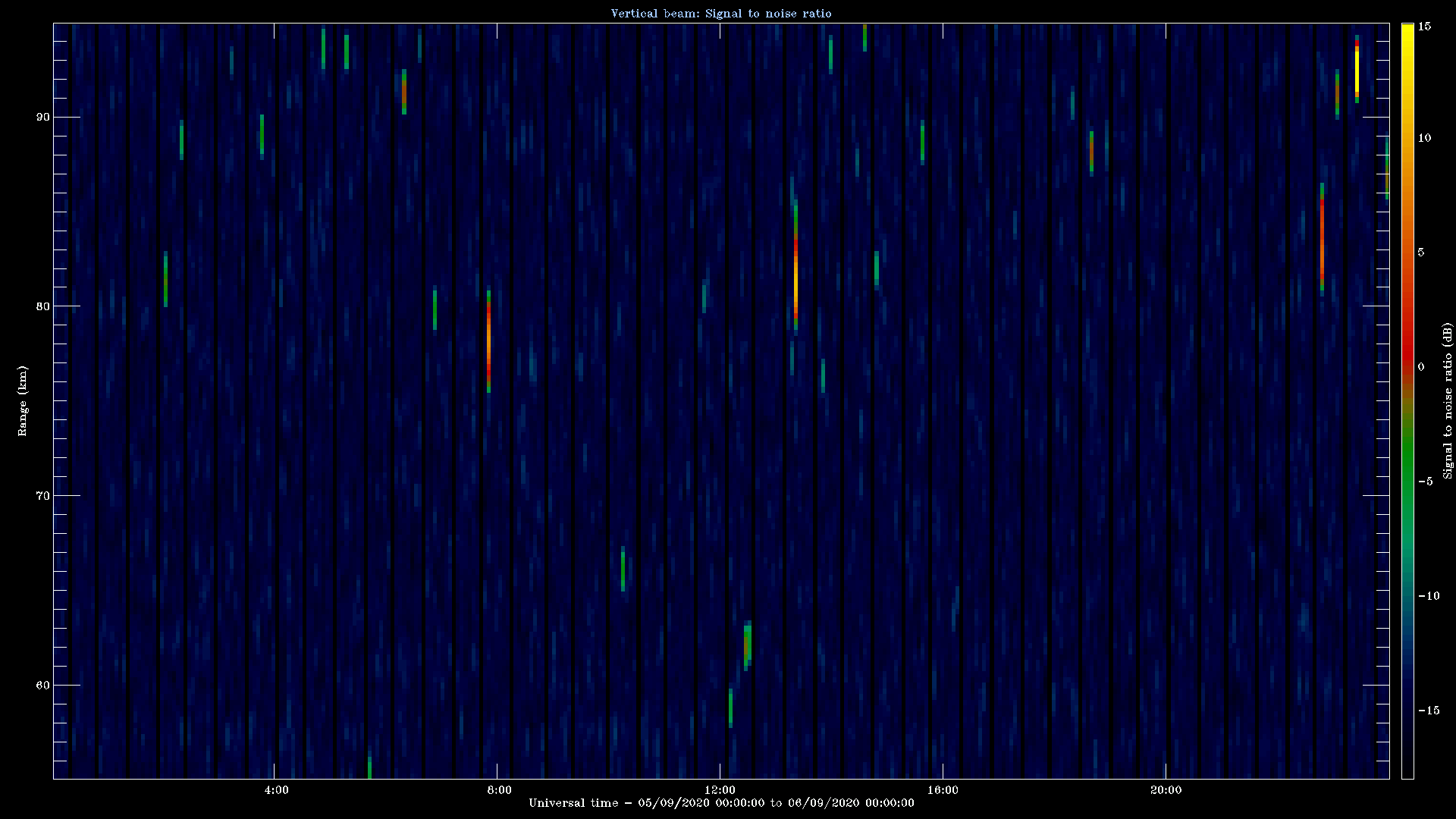
Task: Click the 4:00 time axis label
Action: [x=276, y=789]
